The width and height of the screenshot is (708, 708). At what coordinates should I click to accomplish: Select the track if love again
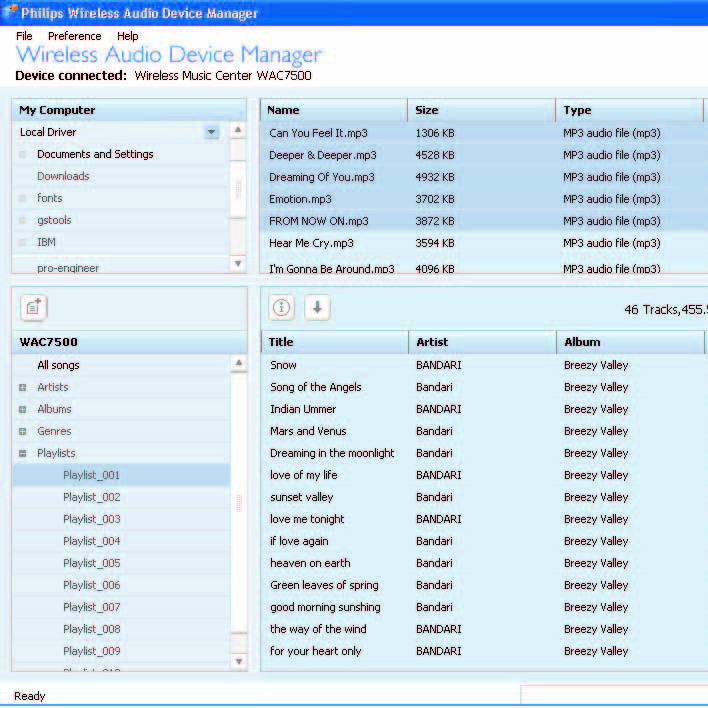coord(299,541)
